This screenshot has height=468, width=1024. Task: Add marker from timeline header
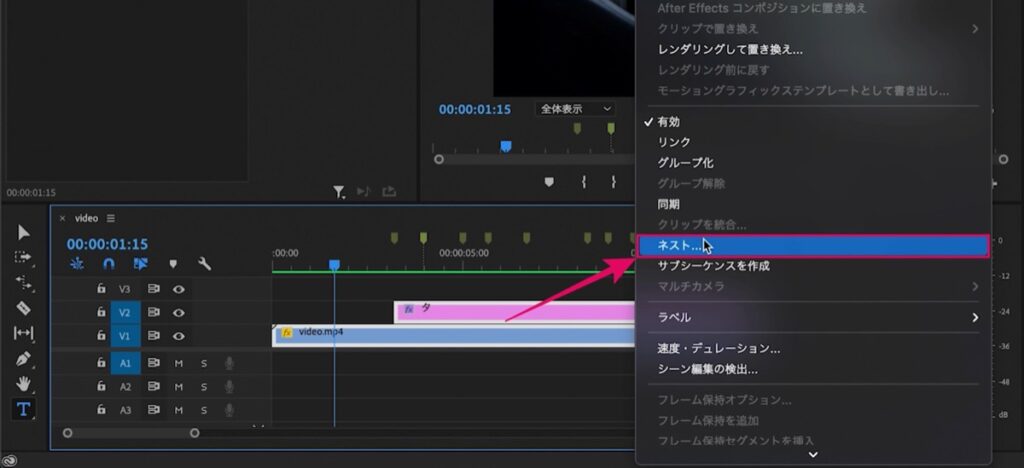coord(173,264)
